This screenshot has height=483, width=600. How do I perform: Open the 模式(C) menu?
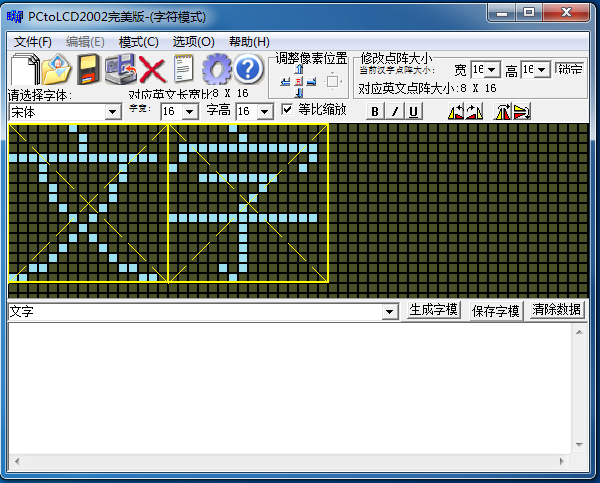point(139,42)
